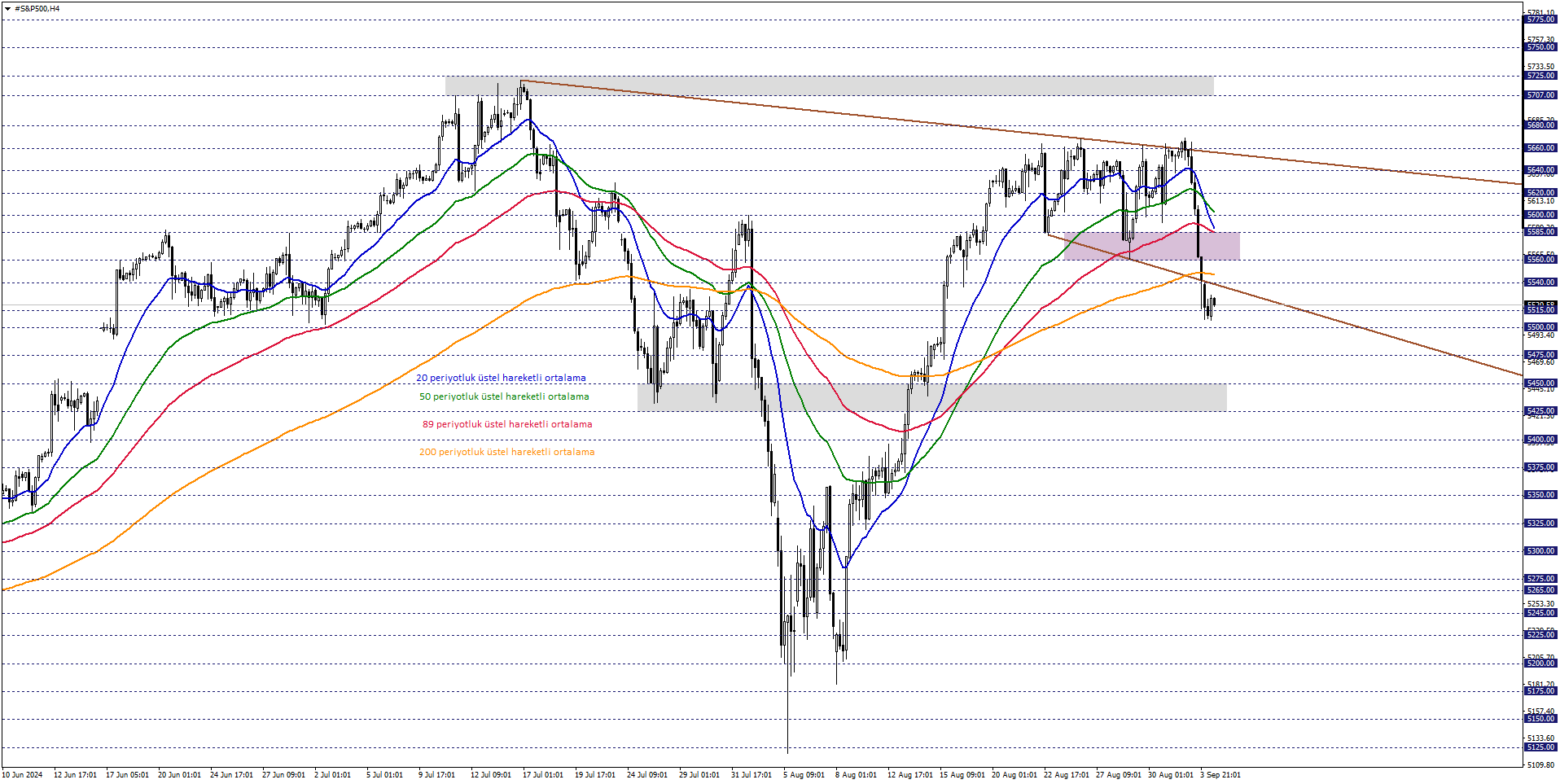Image resolution: width=1560 pixels, height=784 pixels.
Task: Select the 5400.00 price level label
Action: pos(1540,440)
